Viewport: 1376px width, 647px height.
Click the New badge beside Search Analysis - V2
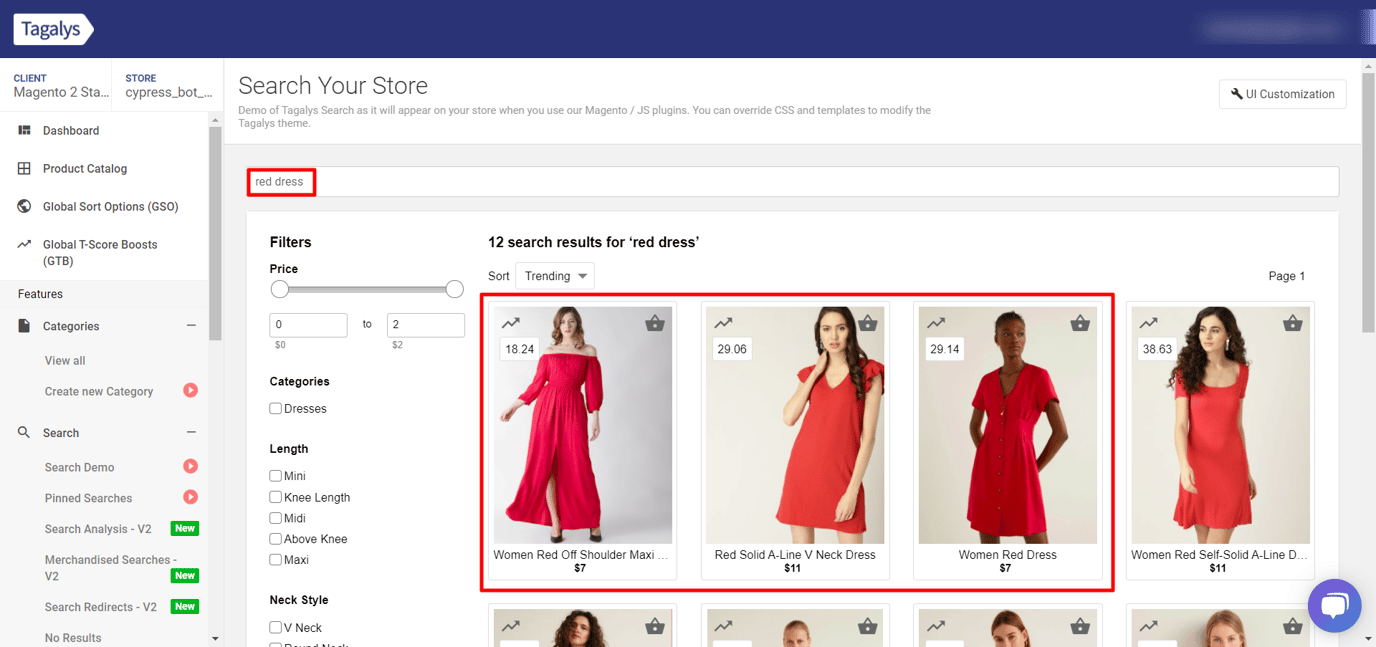tap(185, 528)
